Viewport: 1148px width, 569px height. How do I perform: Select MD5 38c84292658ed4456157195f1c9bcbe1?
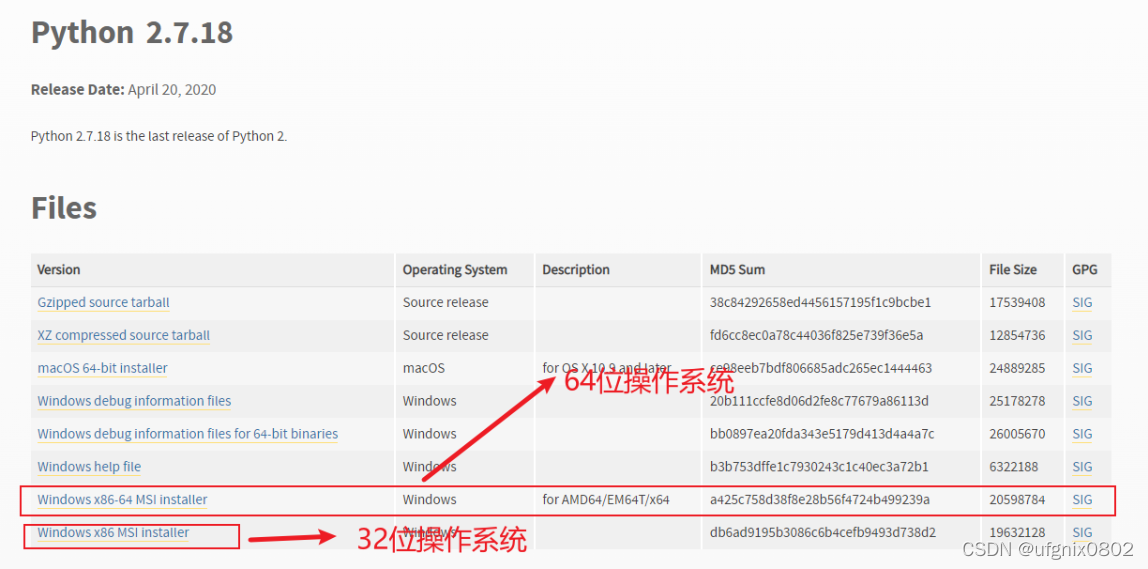[x=820, y=302]
